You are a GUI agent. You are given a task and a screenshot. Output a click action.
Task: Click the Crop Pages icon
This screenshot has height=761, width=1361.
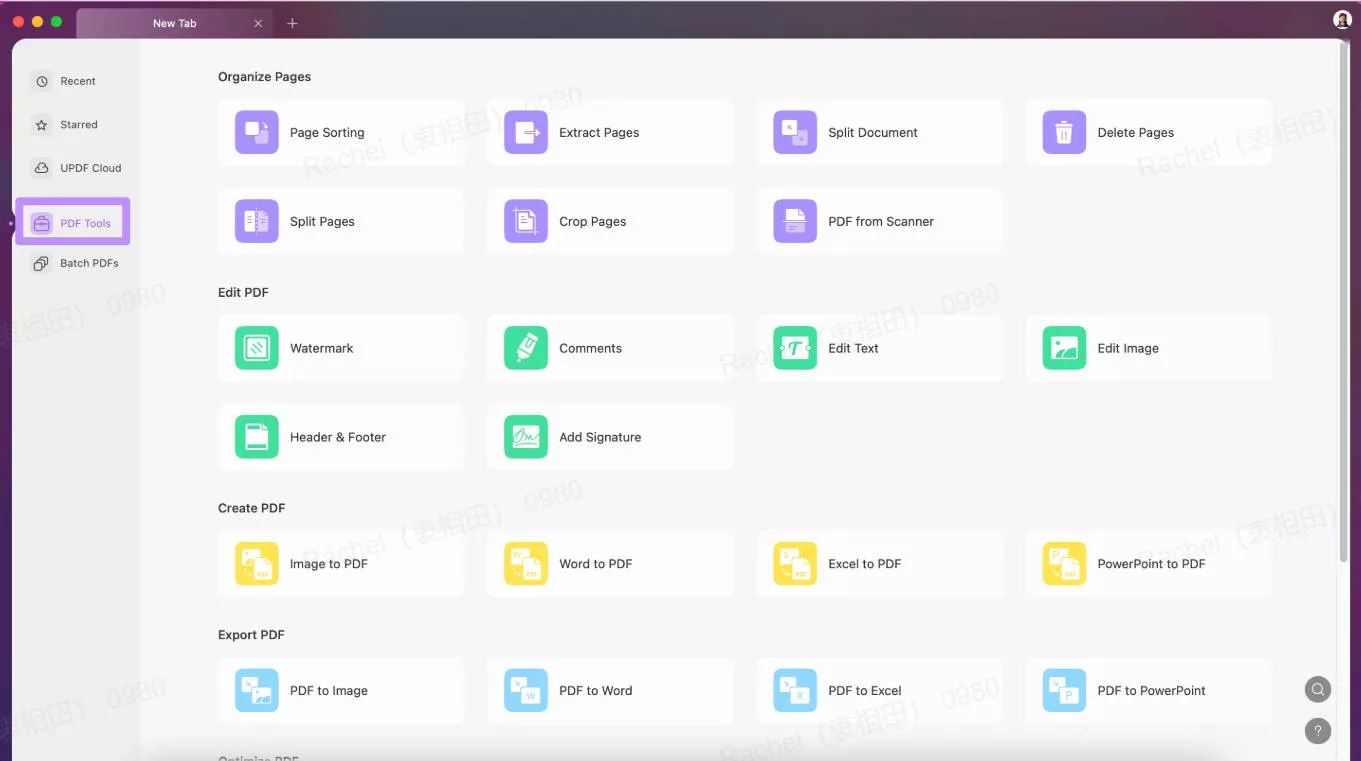[525, 221]
